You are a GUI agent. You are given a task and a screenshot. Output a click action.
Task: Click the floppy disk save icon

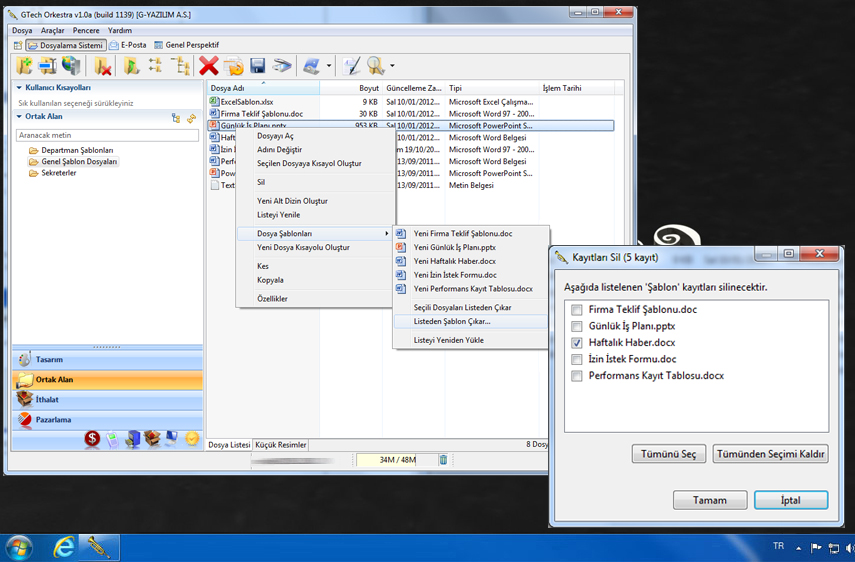click(258, 66)
